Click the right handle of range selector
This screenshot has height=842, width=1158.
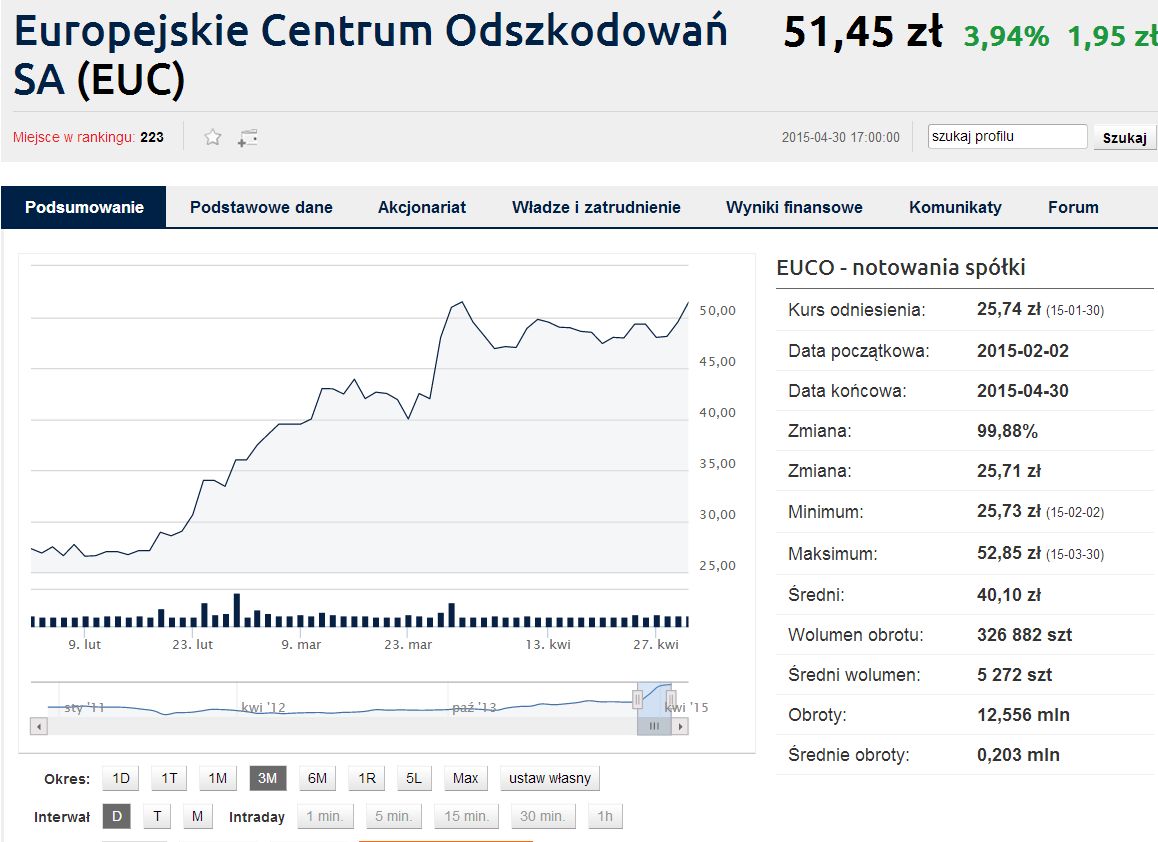pos(671,699)
